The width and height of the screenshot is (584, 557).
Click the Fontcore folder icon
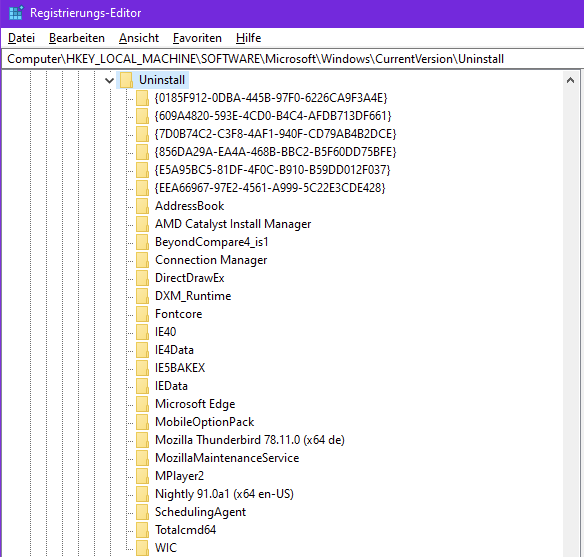(142, 314)
